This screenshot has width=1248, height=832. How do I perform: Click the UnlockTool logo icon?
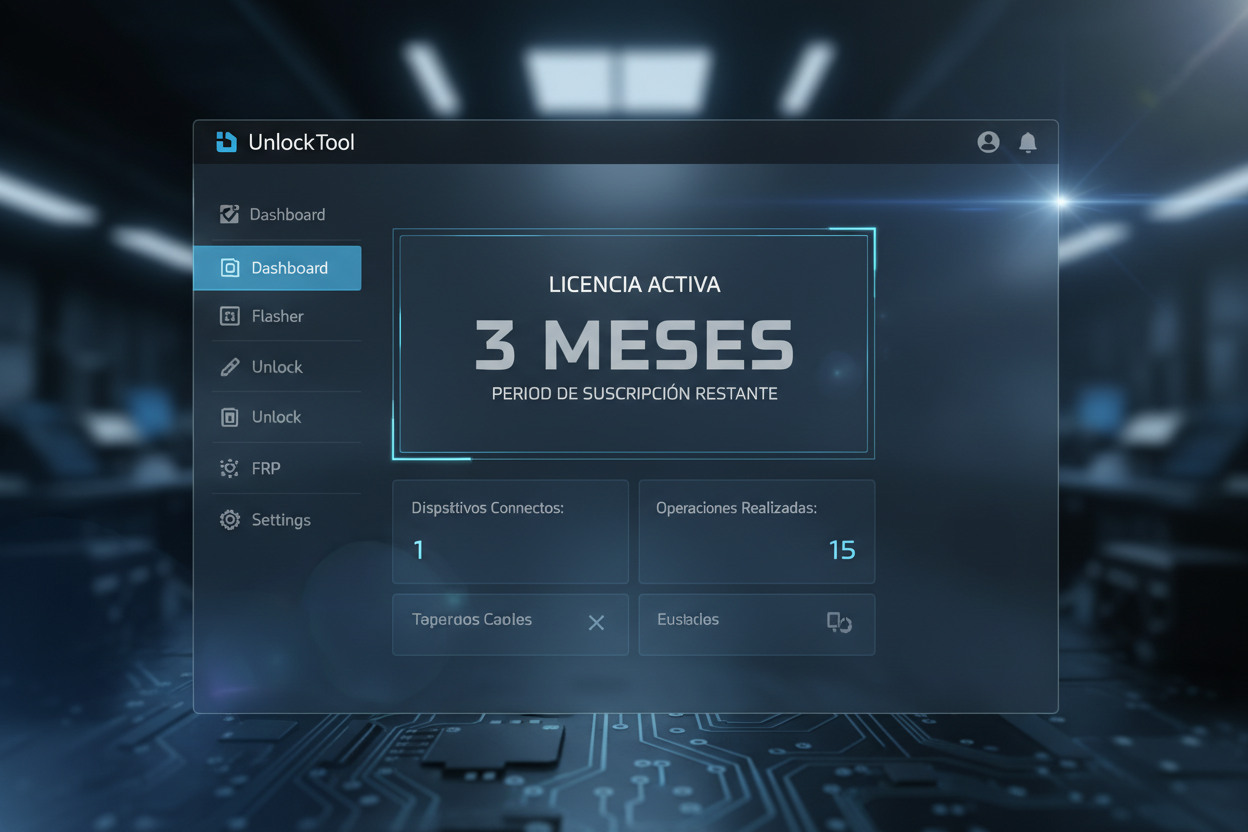[225, 142]
